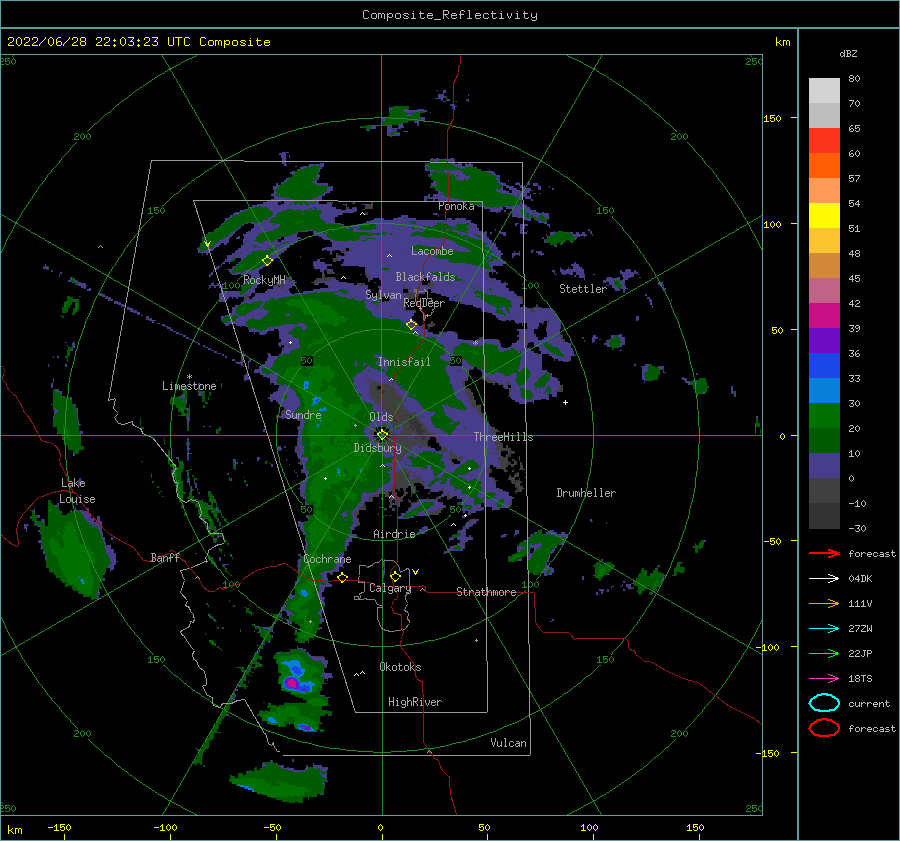The width and height of the screenshot is (900, 841).
Task: Click the green 22JP arrow icon
Action: coord(824,653)
